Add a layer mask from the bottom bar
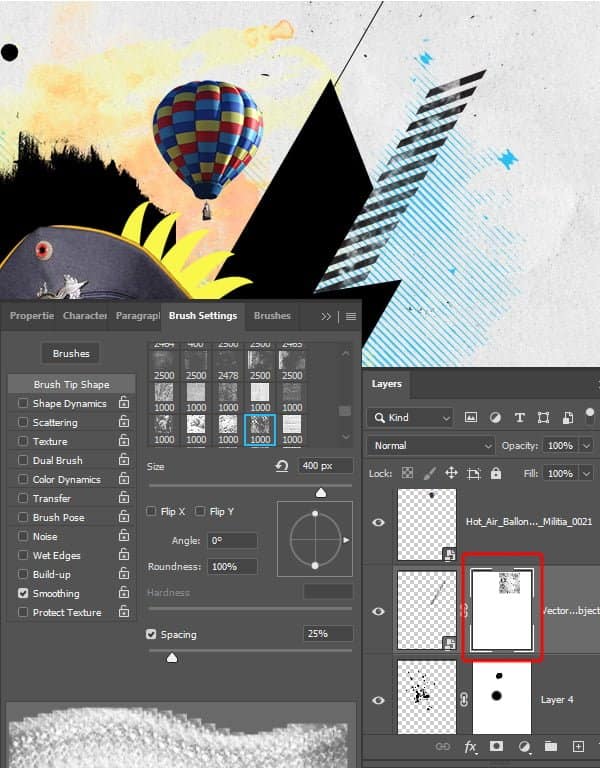This screenshot has height=768, width=600. point(497,746)
